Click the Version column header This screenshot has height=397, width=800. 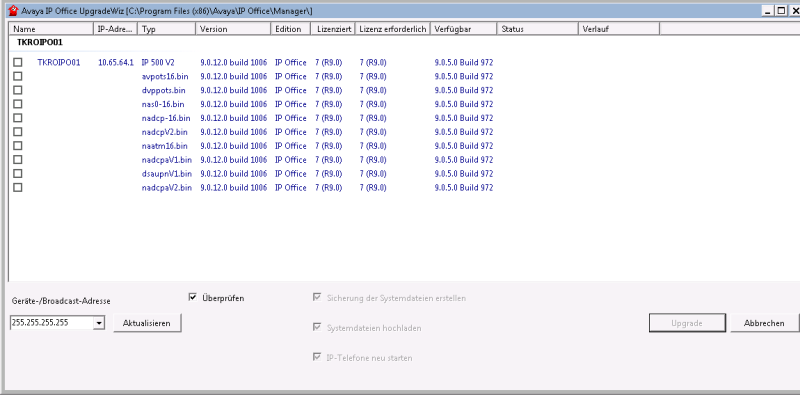tap(233, 29)
